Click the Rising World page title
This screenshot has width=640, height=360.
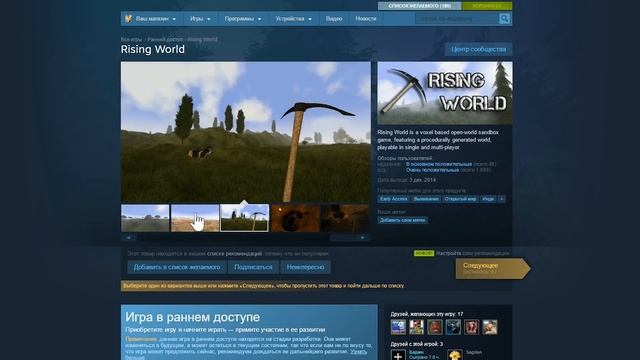click(153, 49)
